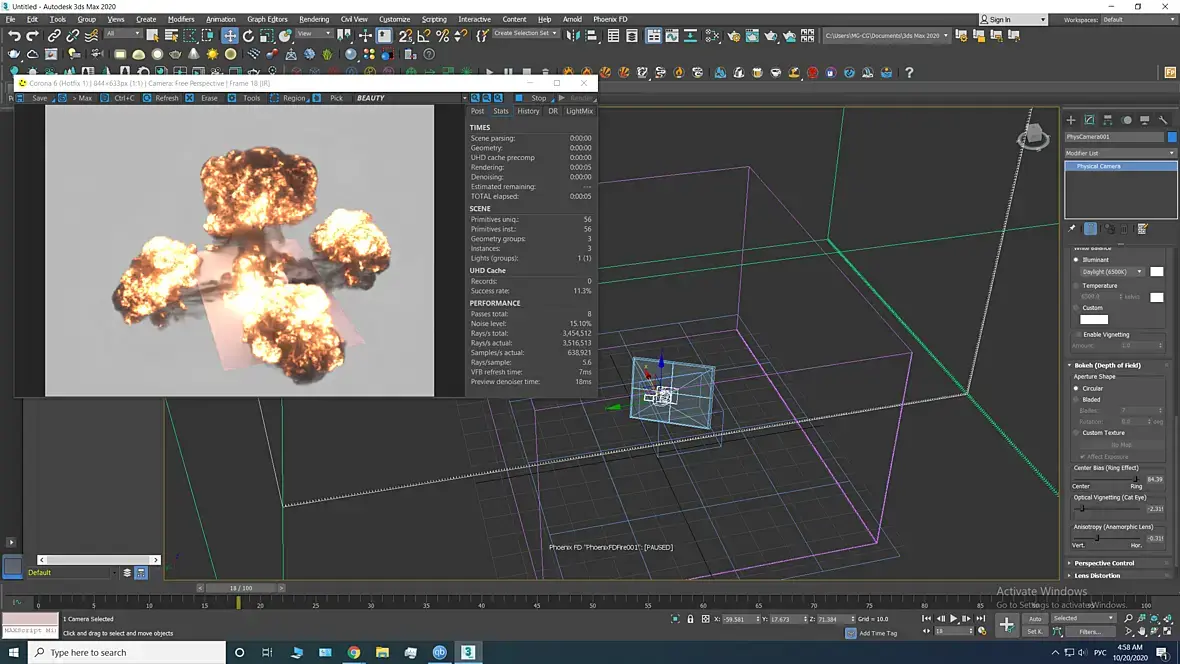Select the Move transform tool

230,36
